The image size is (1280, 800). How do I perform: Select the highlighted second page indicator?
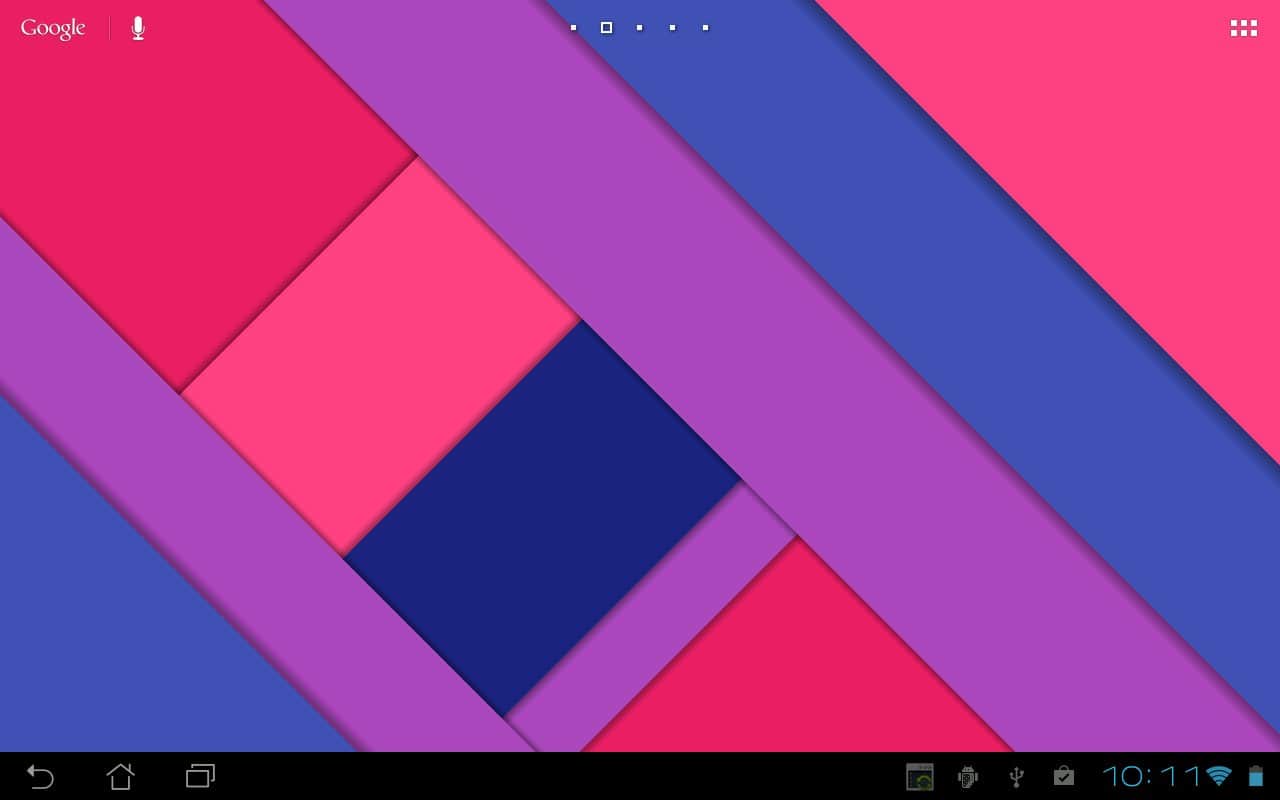point(606,28)
